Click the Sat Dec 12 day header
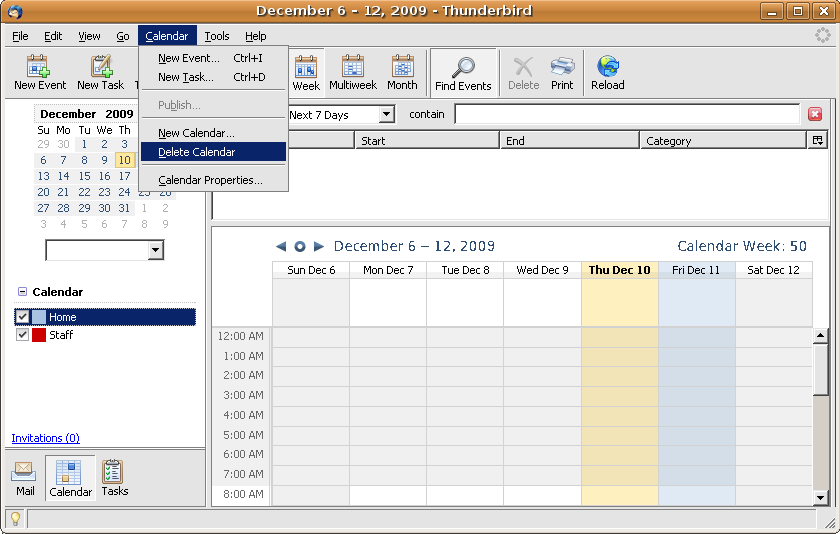 click(x=774, y=270)
